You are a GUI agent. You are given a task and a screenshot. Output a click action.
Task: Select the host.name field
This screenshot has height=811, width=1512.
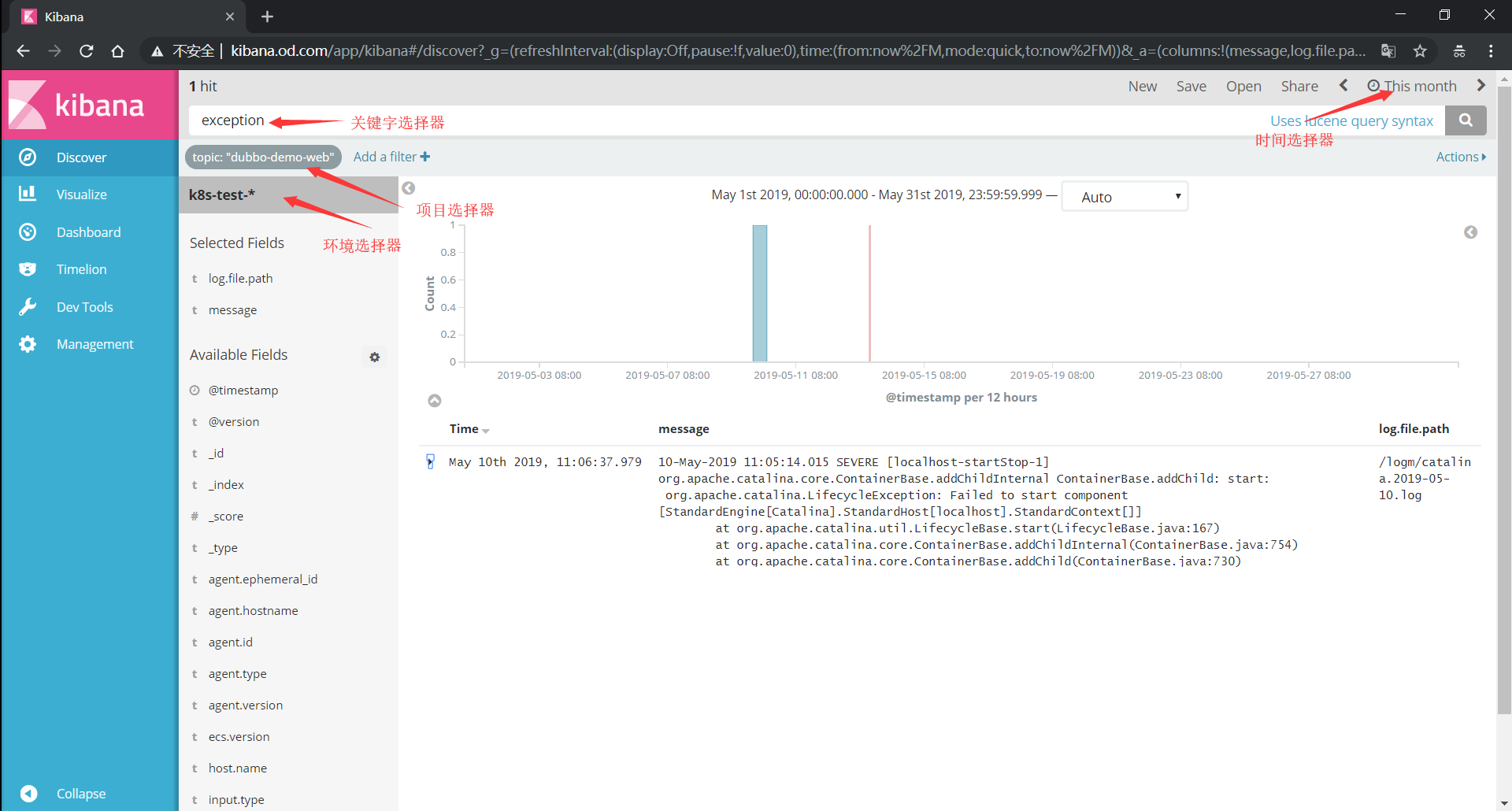click(x=237, y=768)
